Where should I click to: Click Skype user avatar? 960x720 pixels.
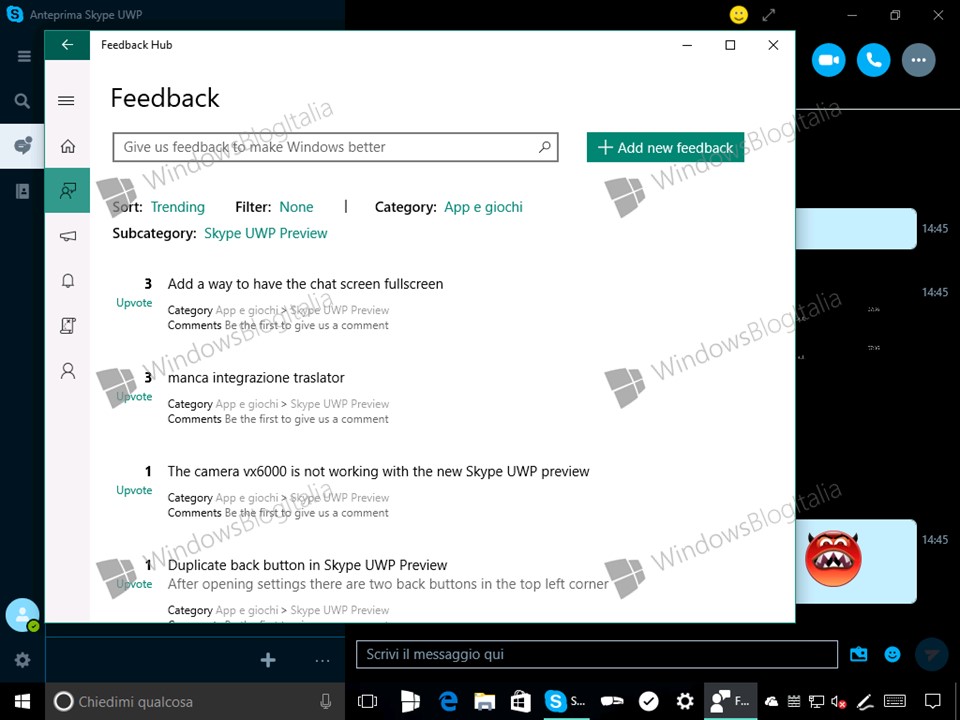tap(22, 615)
